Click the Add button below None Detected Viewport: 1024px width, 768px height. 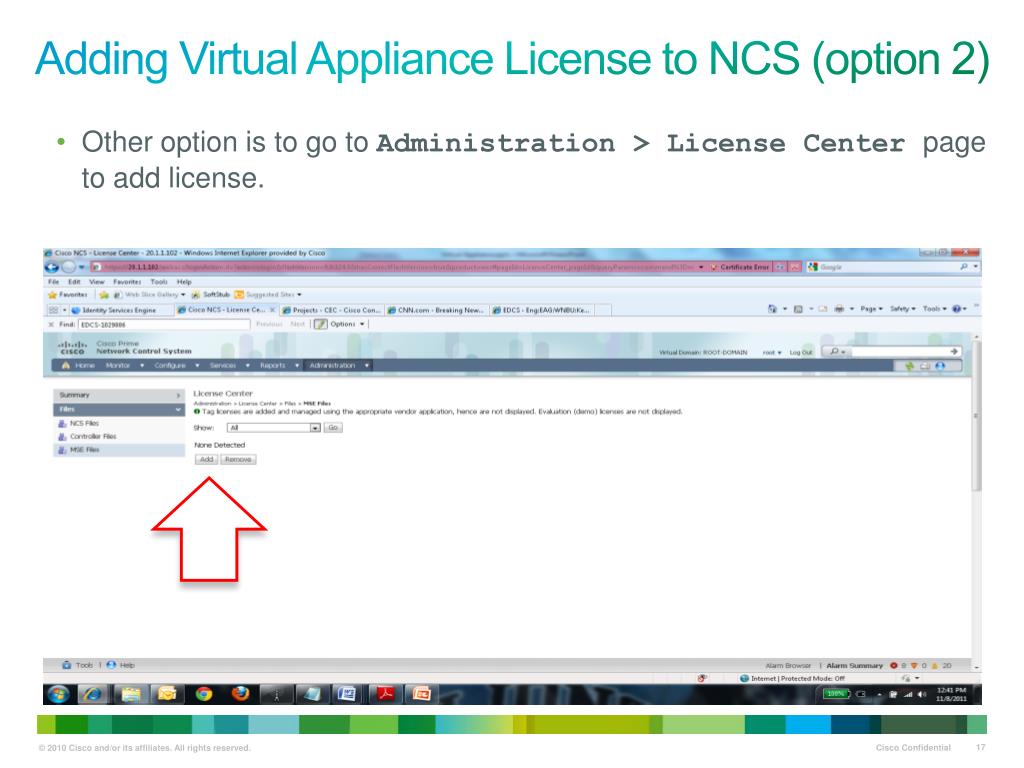tap(206, 459)
